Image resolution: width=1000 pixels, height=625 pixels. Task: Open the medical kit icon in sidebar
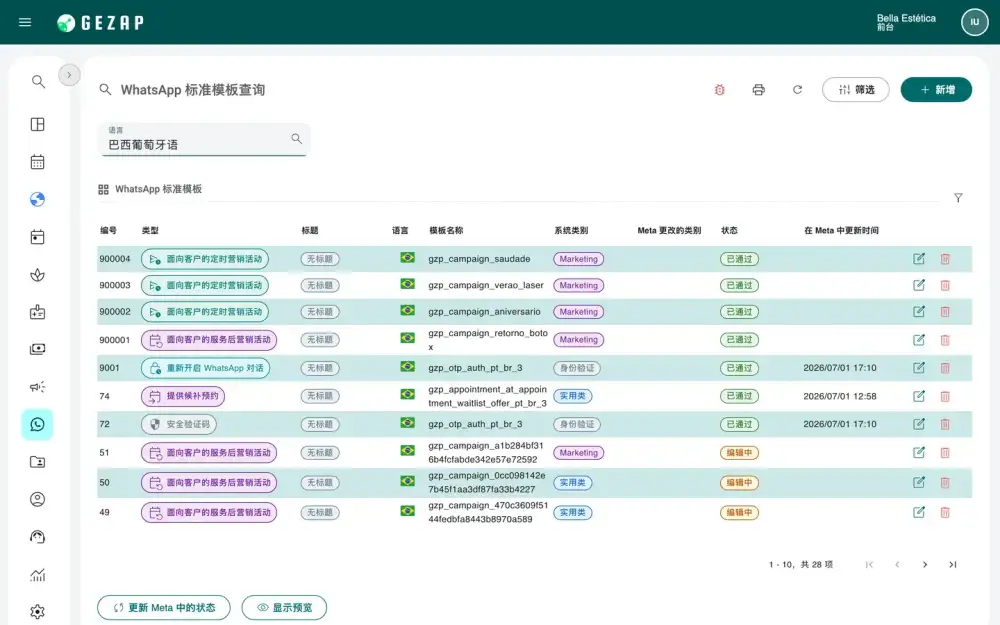[x=38, y=312]
